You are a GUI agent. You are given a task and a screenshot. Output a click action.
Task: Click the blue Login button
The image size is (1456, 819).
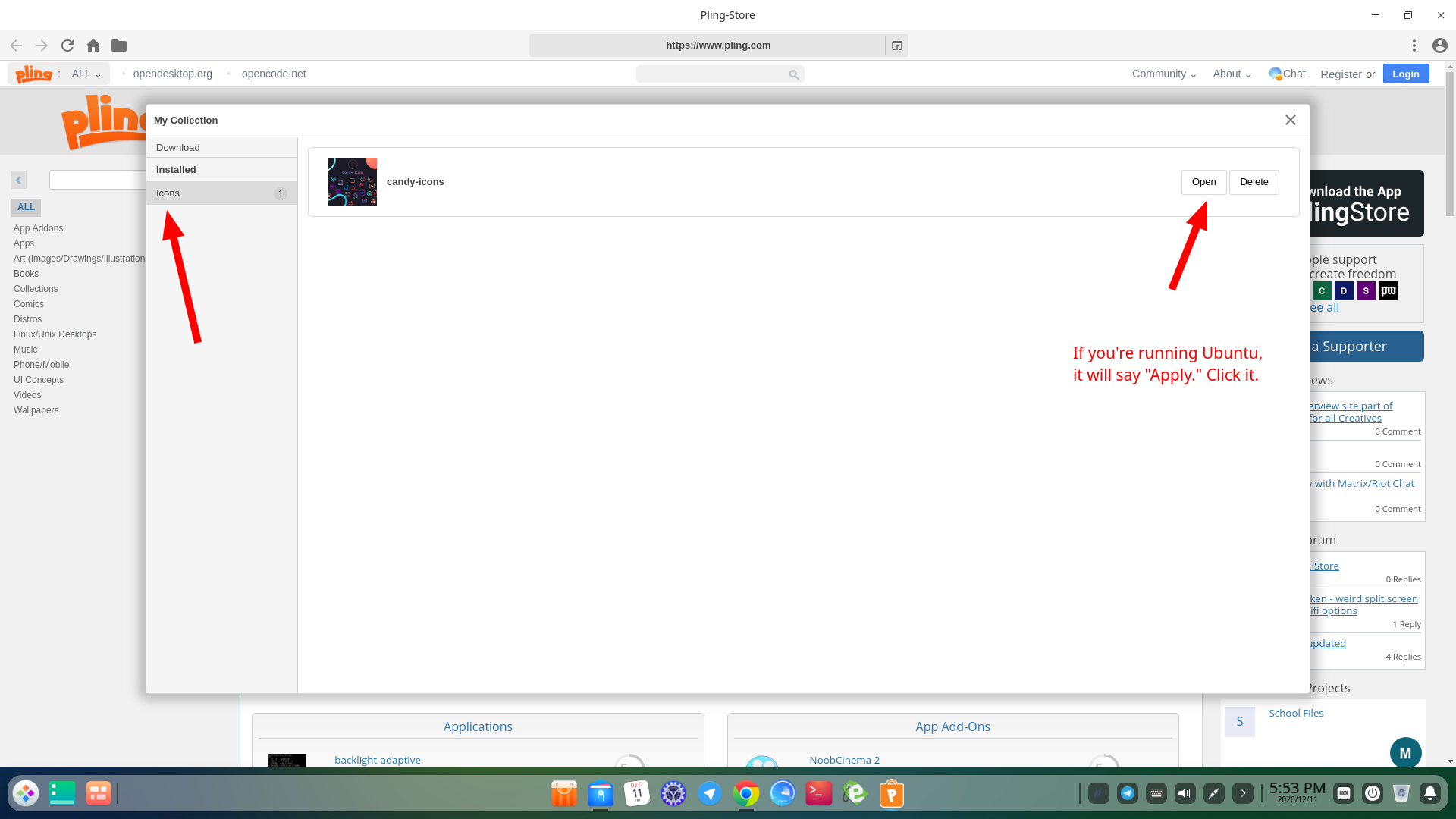click(x=1406, y=74)
